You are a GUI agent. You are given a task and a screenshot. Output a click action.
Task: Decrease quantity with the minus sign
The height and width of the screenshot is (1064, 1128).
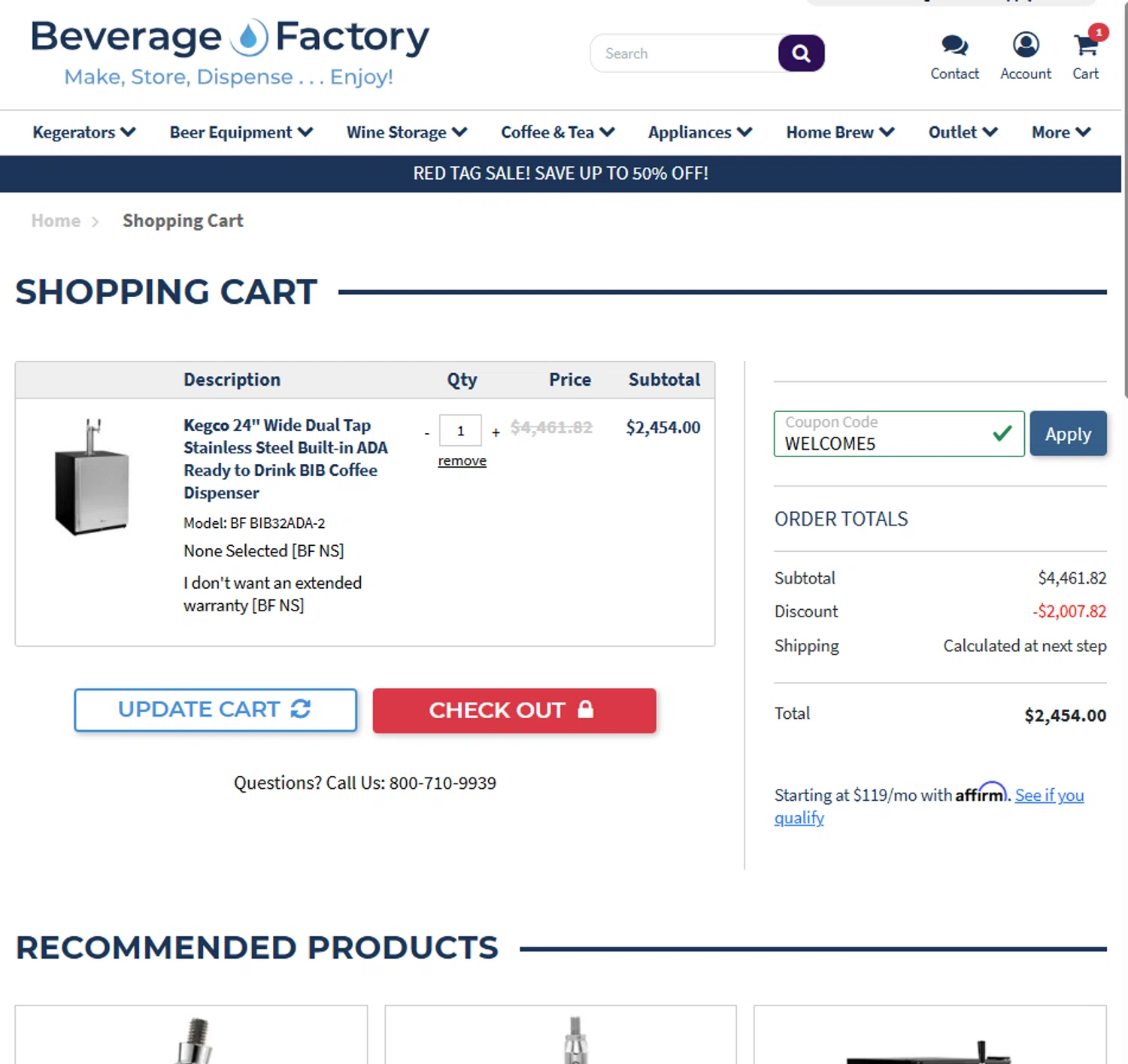[x=427, y=432]
